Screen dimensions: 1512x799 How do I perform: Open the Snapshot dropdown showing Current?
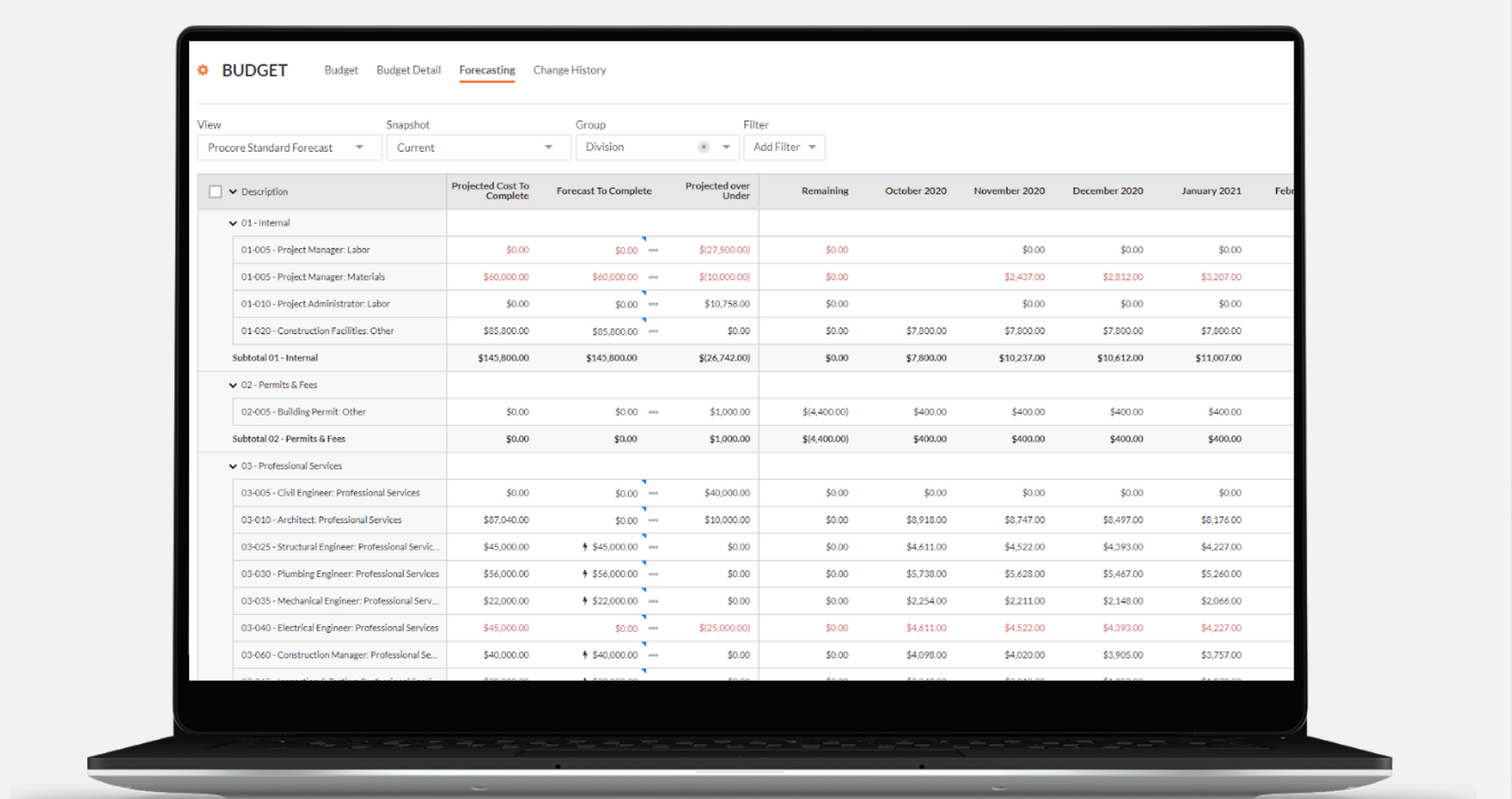pyautogui.click(x=478, y=147)
